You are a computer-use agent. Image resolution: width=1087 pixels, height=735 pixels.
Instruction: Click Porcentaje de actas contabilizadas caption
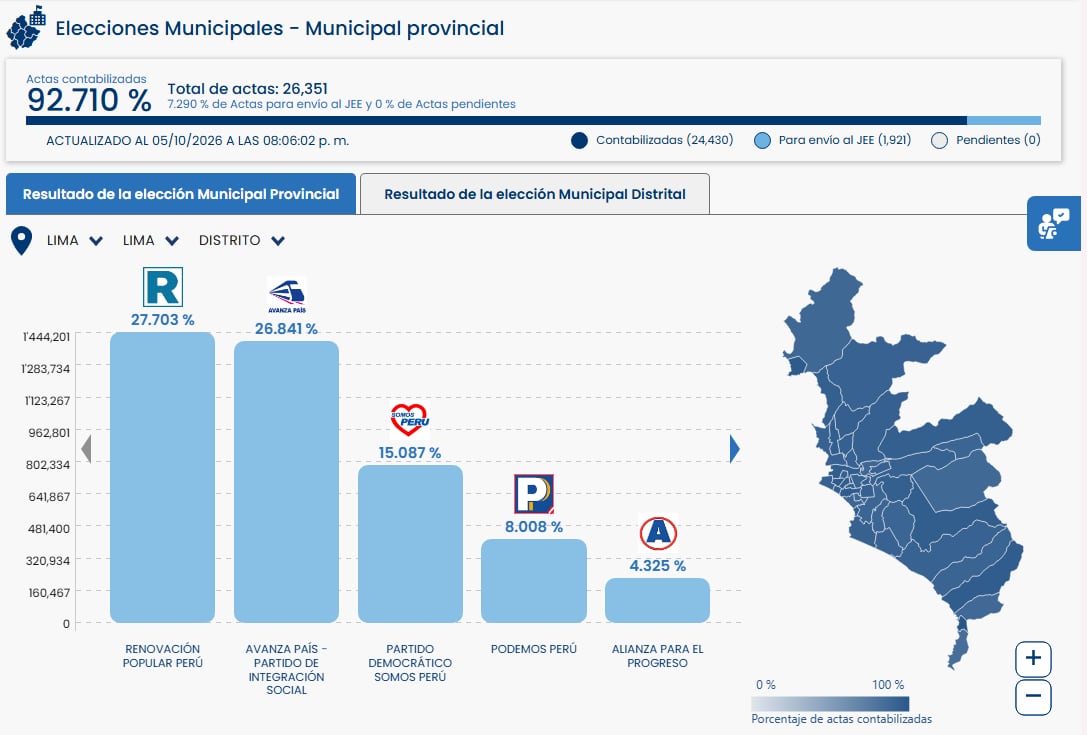pos(842,719)
